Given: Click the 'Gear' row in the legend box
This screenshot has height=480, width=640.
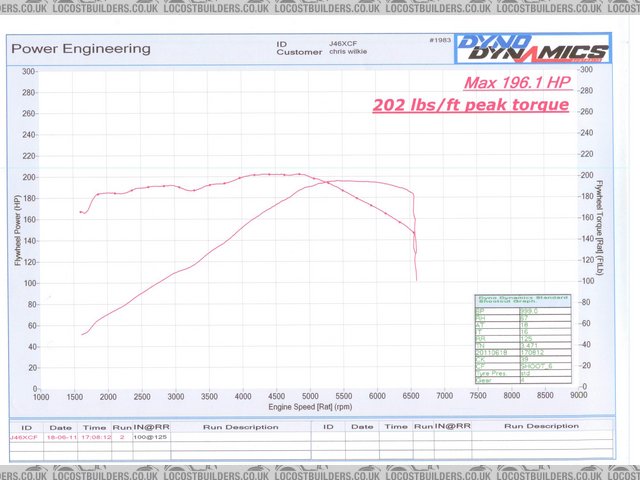Looking at the screenshot, I should click(524, 380).
